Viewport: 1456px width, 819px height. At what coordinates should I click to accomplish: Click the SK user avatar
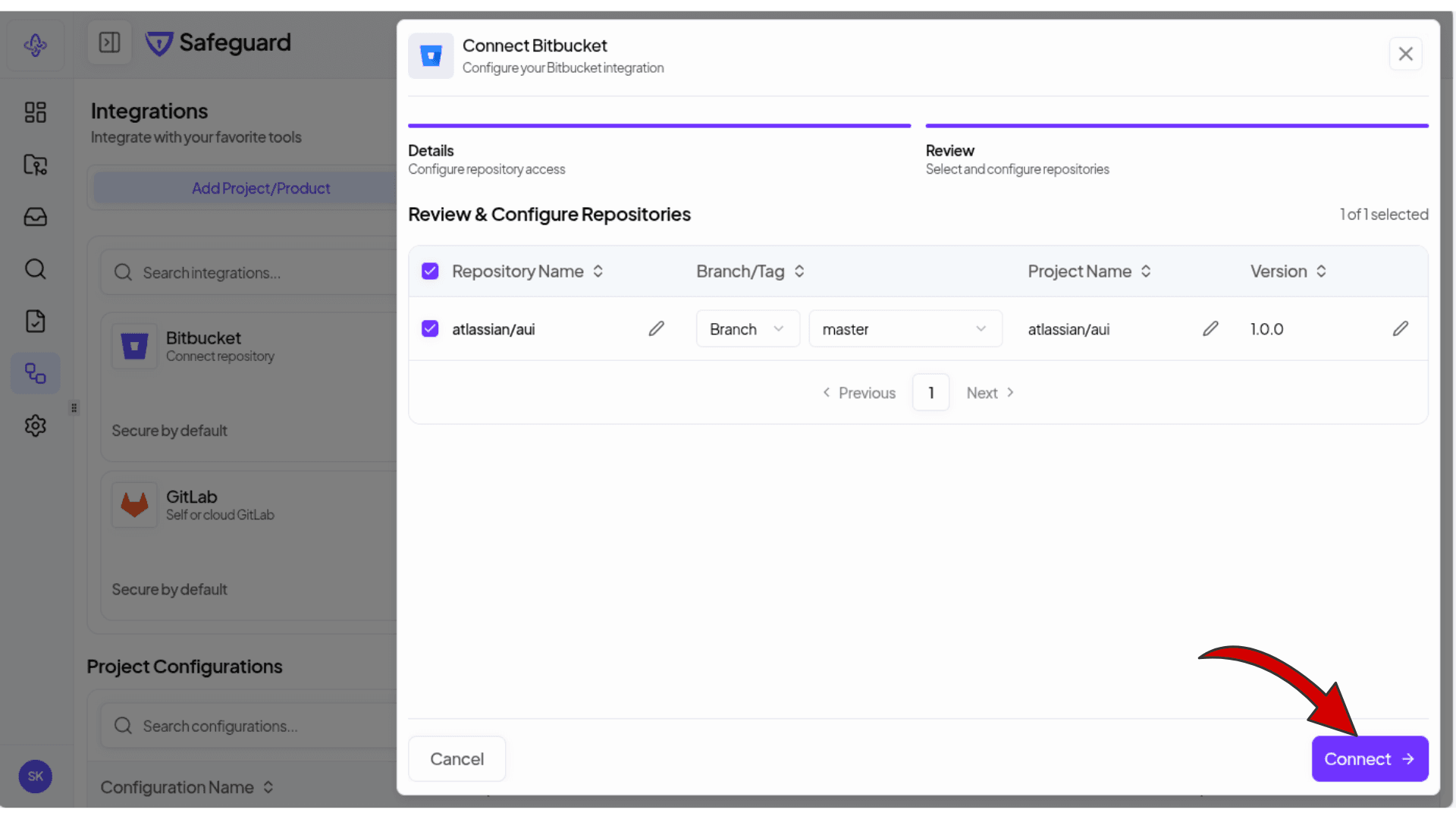(35, 777)
